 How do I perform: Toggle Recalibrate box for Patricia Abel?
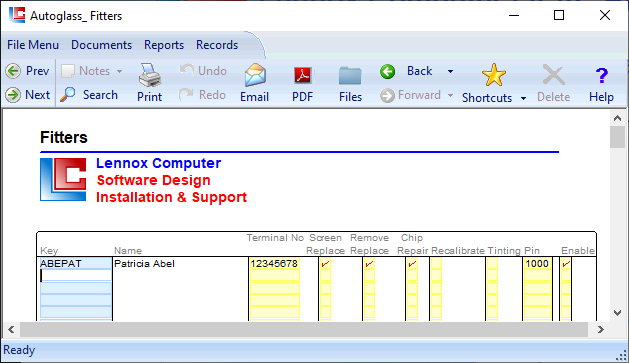[x=436, y=264]
